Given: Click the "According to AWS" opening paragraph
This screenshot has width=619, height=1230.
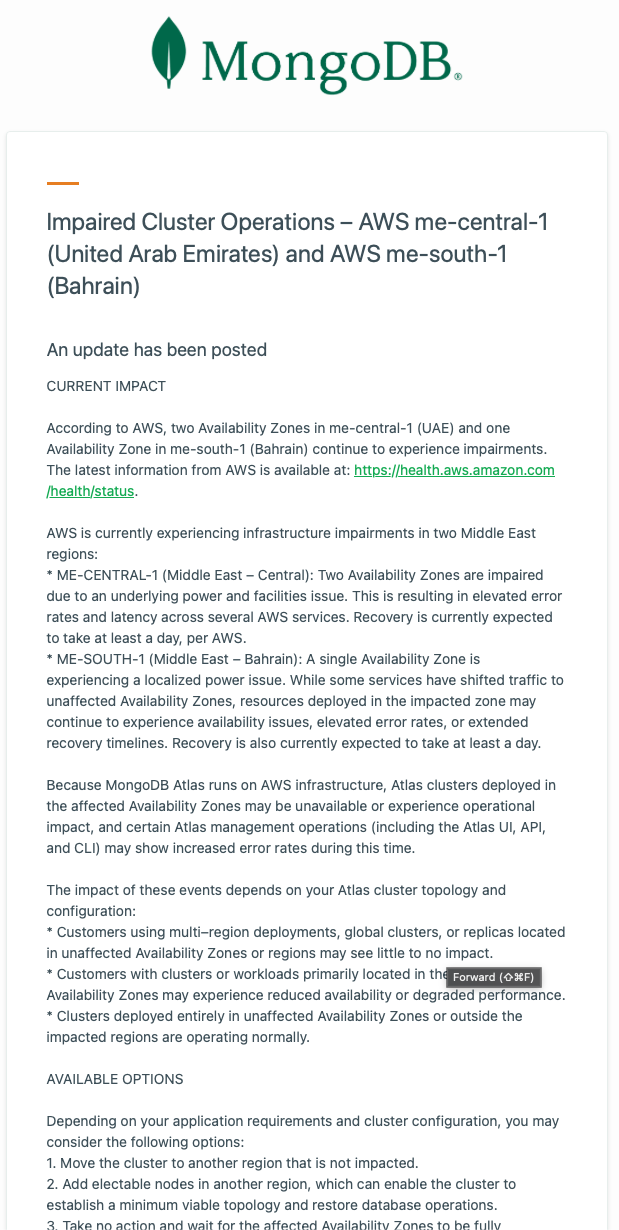Looking at the screenshot, I should [290, 449].
